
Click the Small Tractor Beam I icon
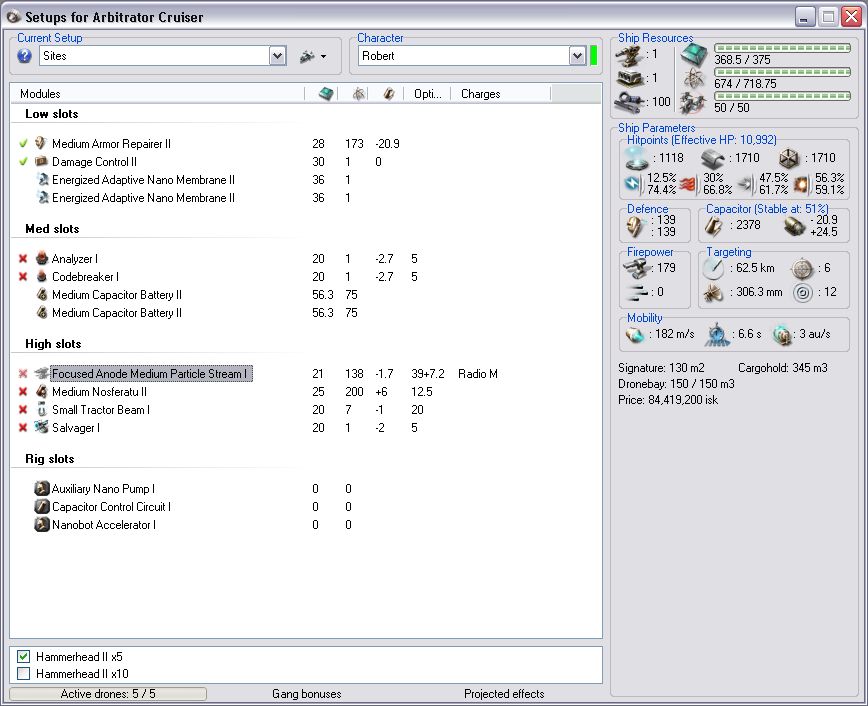click(x=42, y=410)
